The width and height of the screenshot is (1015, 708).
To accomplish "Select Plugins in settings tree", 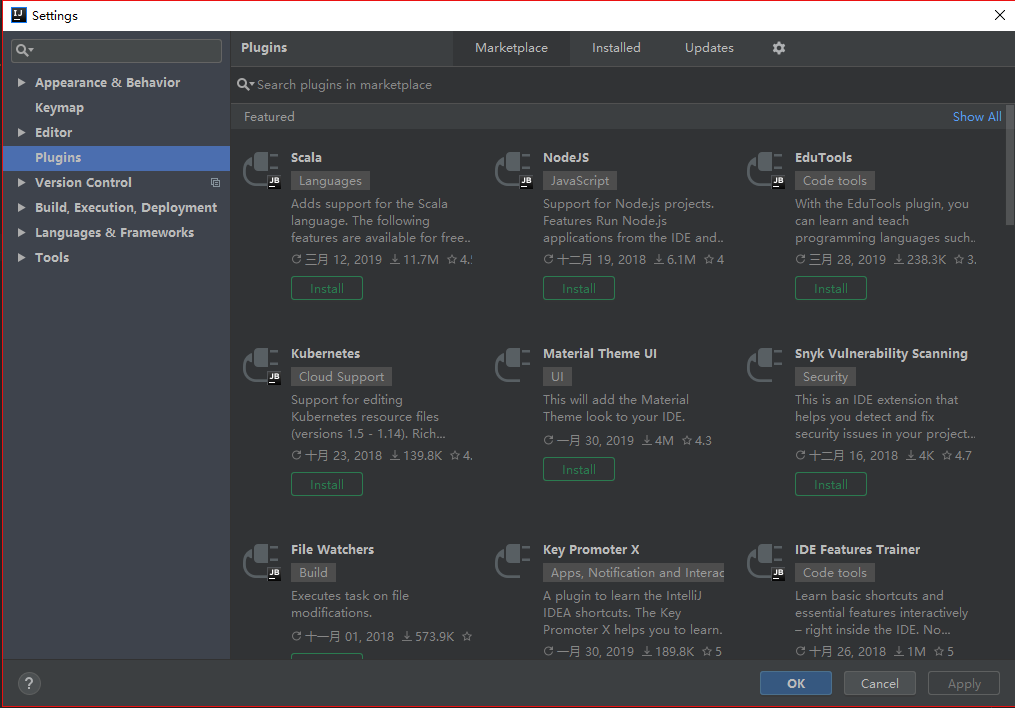I will point(117,158).
